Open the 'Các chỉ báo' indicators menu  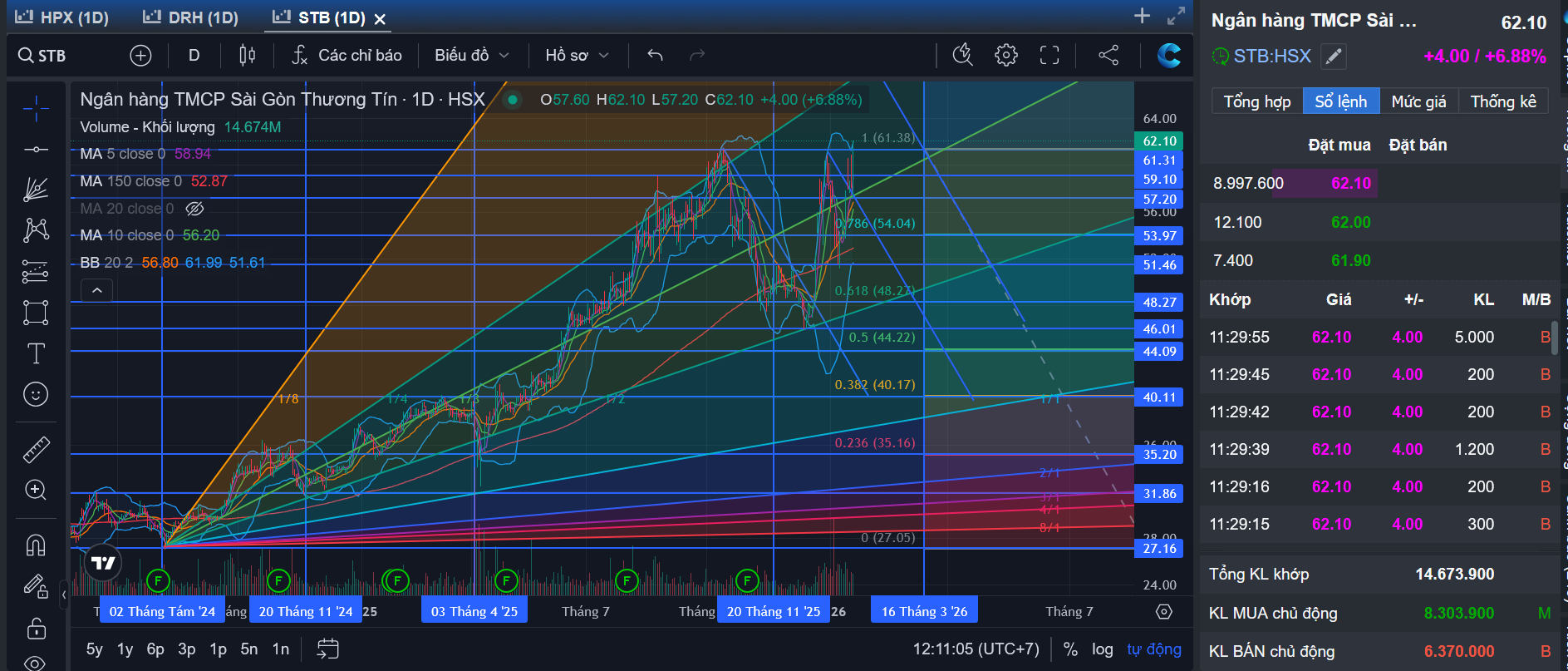click(347, 56)
